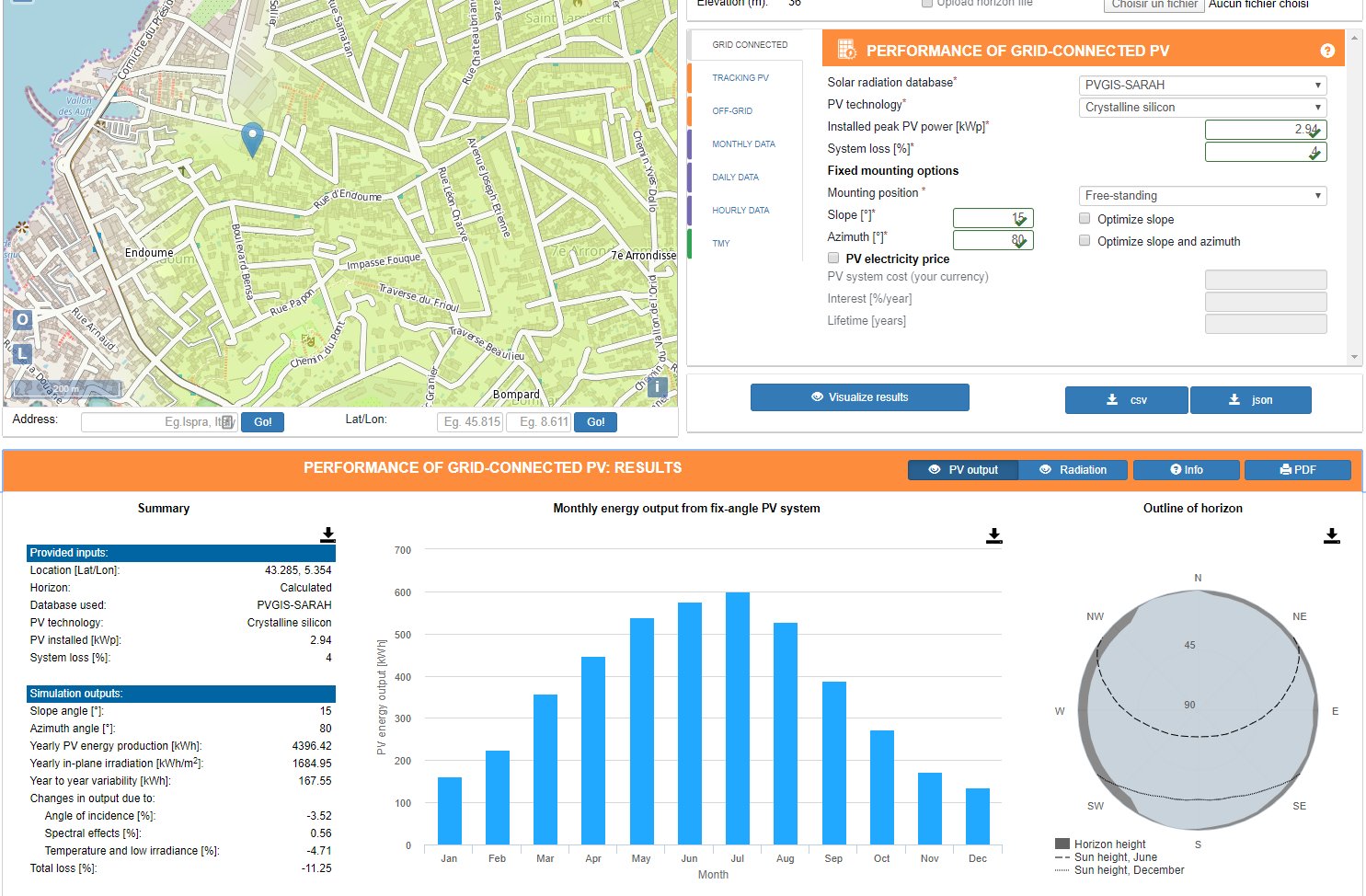
Task: Export the results as csv
Action: click(1126, 399)
